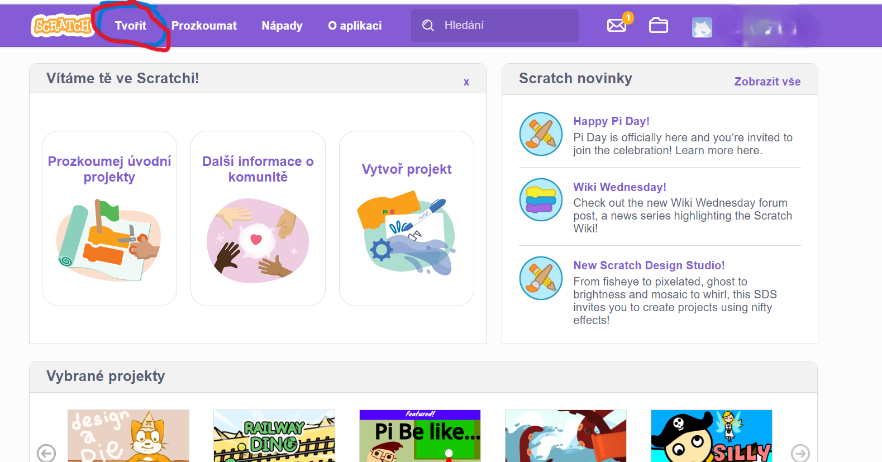
Task: Click the starter projects illustration
Action: 109,240
